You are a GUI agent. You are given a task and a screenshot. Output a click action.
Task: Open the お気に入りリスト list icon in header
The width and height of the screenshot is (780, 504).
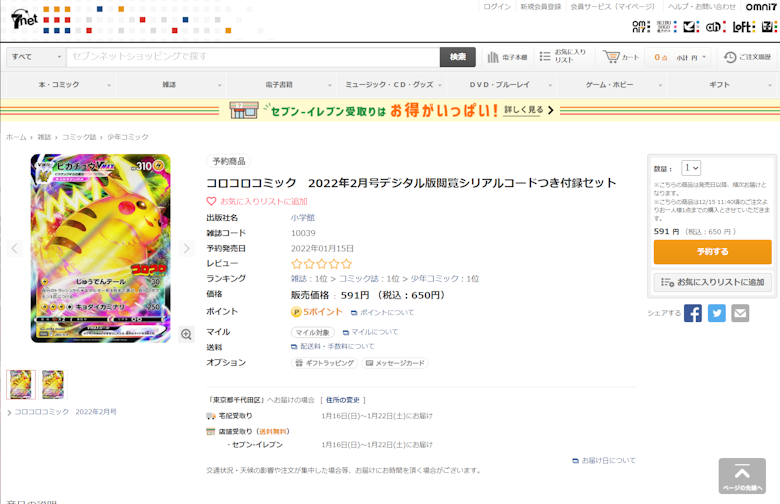pyautogui.click(x=545, y=56)
